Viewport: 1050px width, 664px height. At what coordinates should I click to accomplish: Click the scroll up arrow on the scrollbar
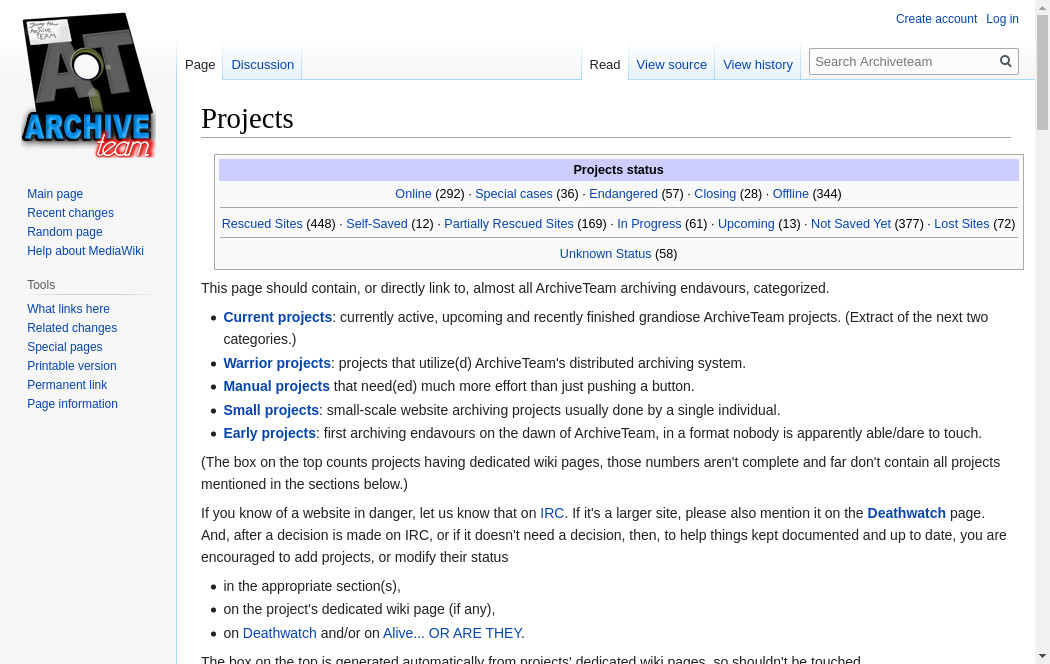pos(1042,7)
